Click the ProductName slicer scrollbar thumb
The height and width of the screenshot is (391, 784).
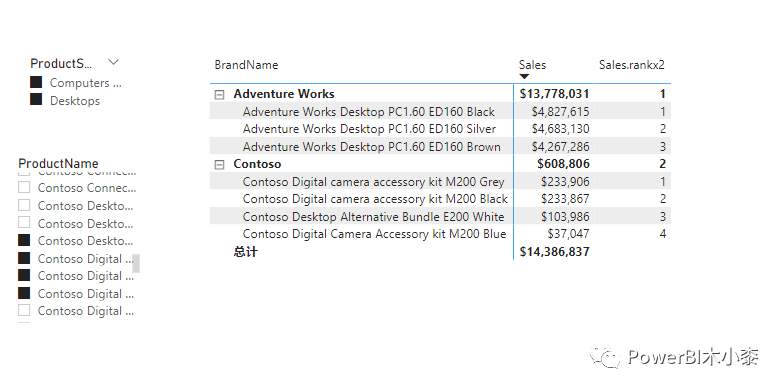[136, 263]
